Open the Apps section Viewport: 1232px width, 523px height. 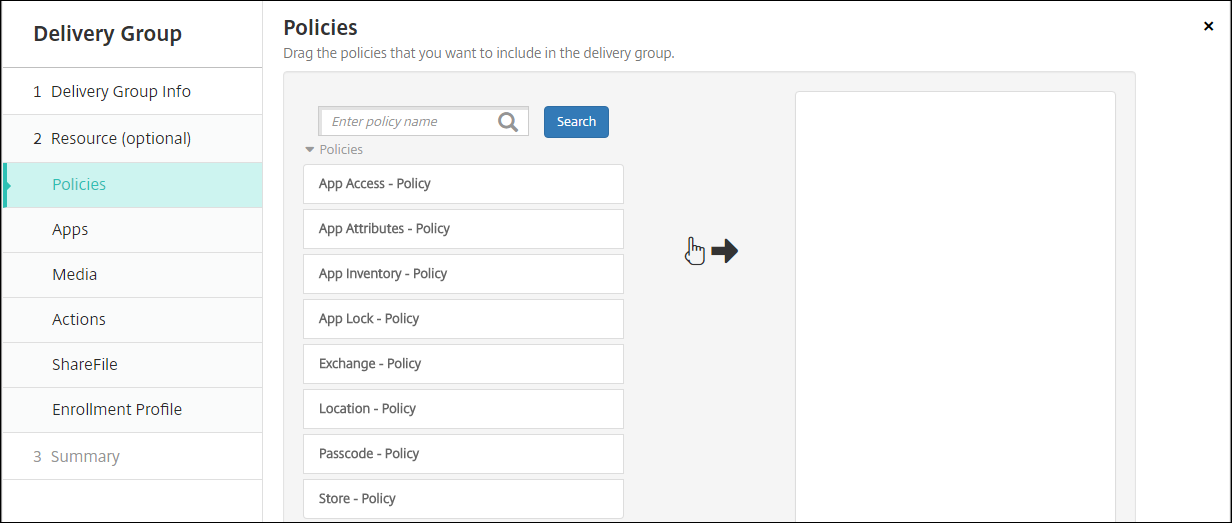pyautogui.click(x=70, y=229)
